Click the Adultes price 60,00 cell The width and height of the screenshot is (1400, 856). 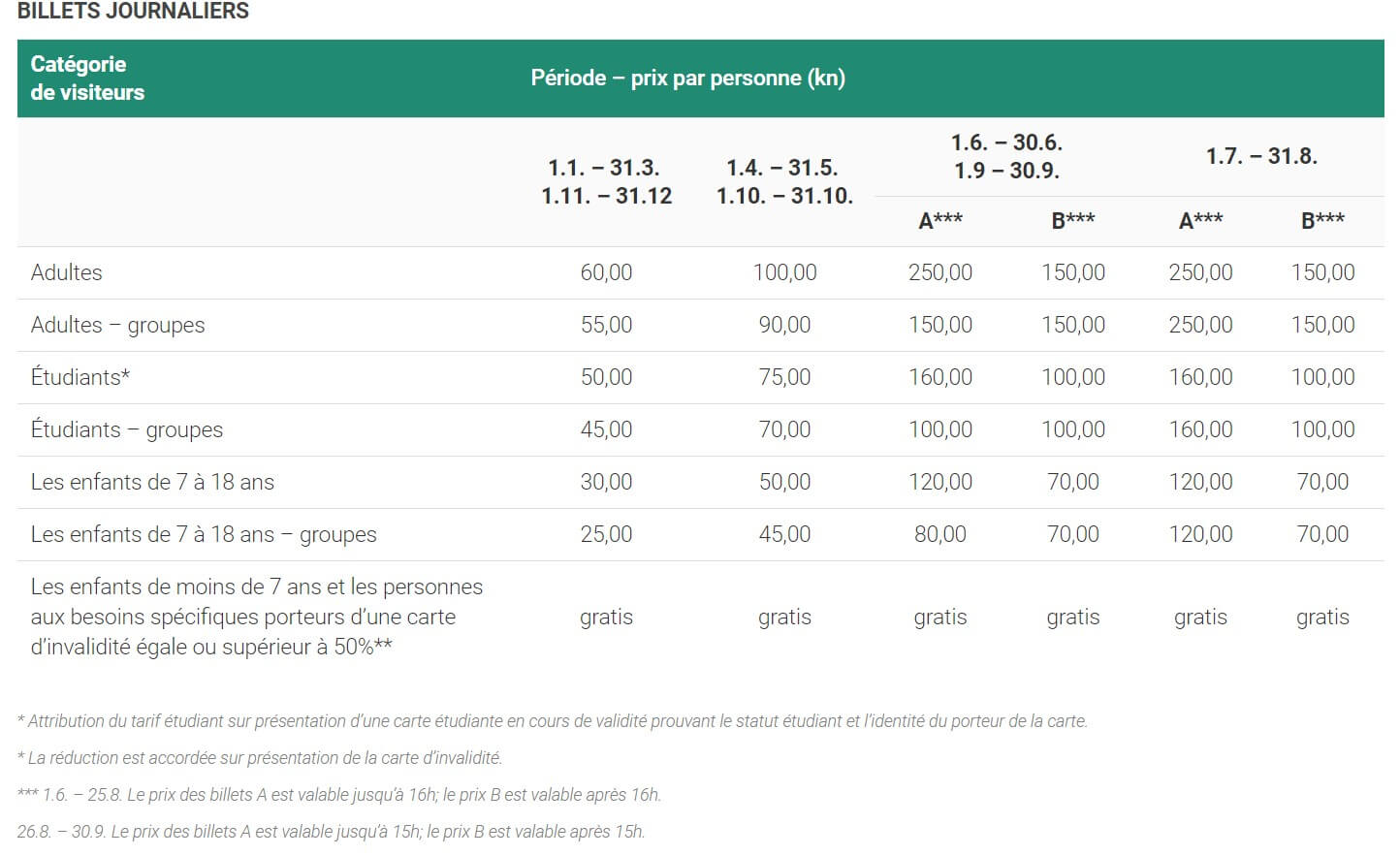pos(606,272)
